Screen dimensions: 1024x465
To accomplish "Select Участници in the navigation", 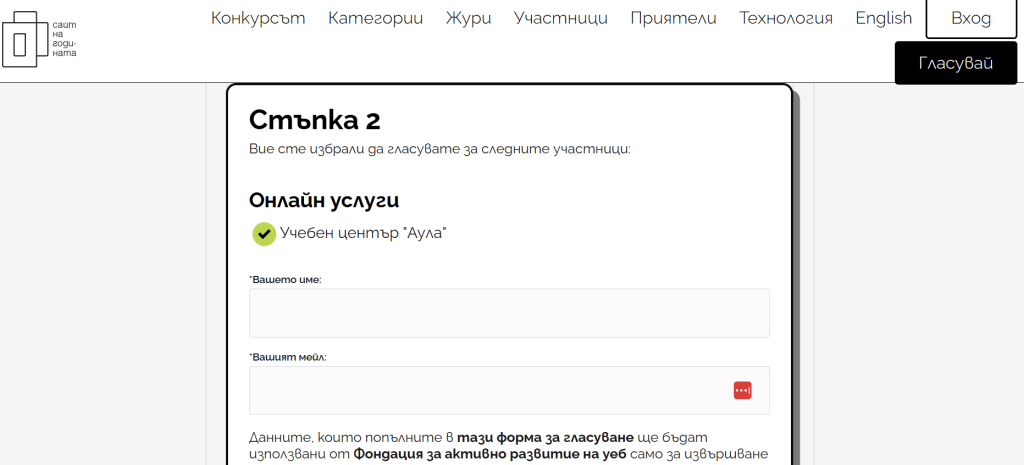I will (560, 18).
